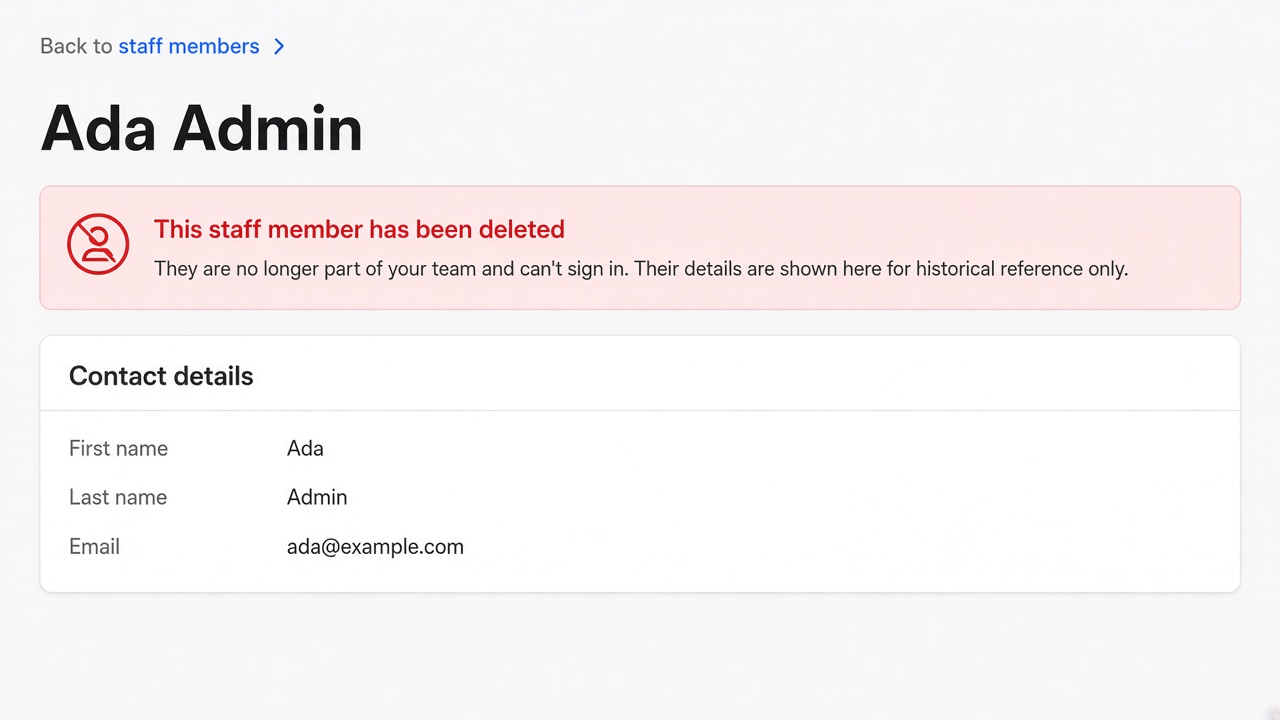
Task: Click the word 'Admin' in the page title
Action: pos(267,128)
